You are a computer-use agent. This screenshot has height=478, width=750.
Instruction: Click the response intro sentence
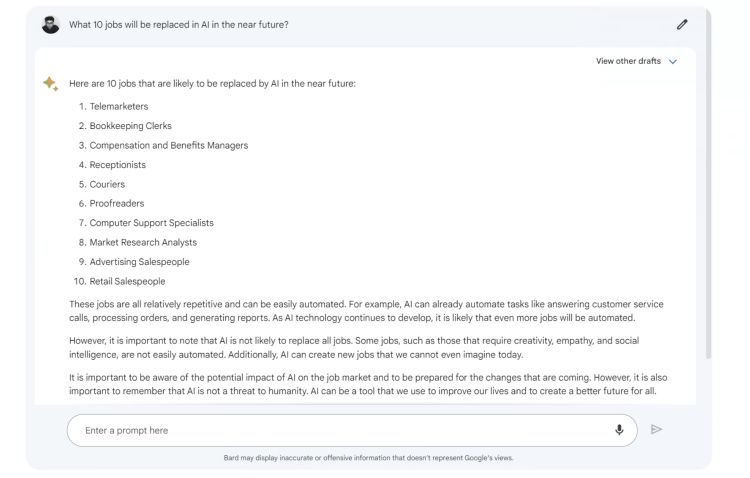click(x=212, y=84)
